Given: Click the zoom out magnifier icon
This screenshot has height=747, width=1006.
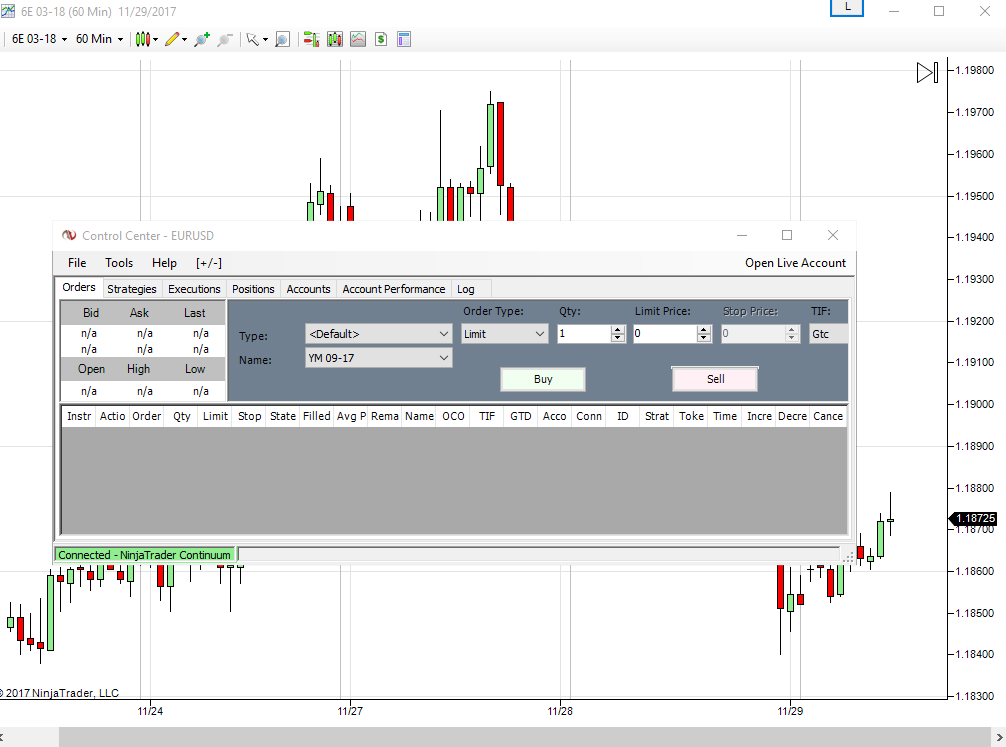Looking at the screenshot, I should coord(225,39).
